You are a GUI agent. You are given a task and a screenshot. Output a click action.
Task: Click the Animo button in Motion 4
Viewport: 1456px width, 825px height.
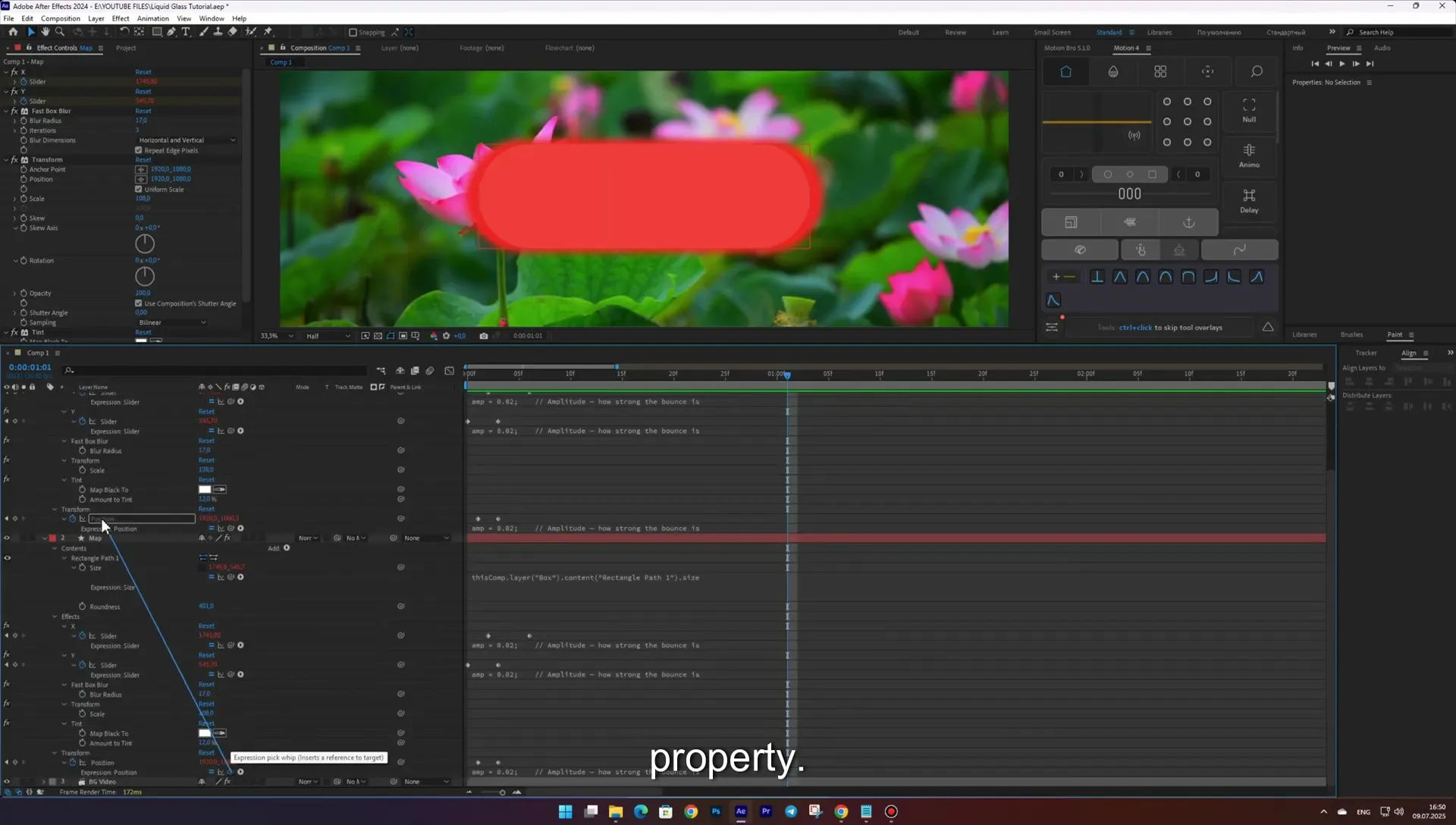tap(1249, 155)
